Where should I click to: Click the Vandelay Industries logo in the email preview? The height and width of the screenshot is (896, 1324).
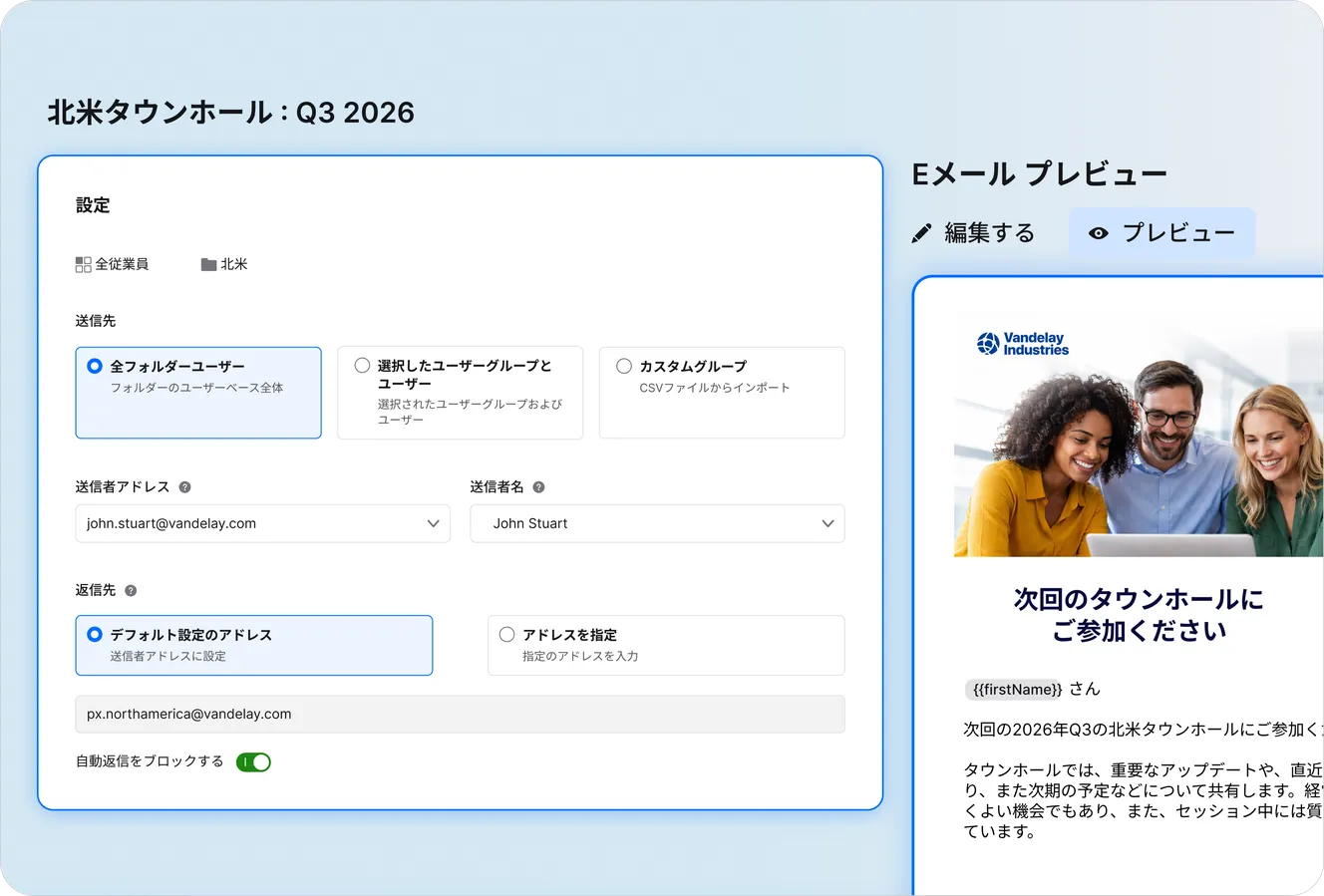[x=1023, y=344]
